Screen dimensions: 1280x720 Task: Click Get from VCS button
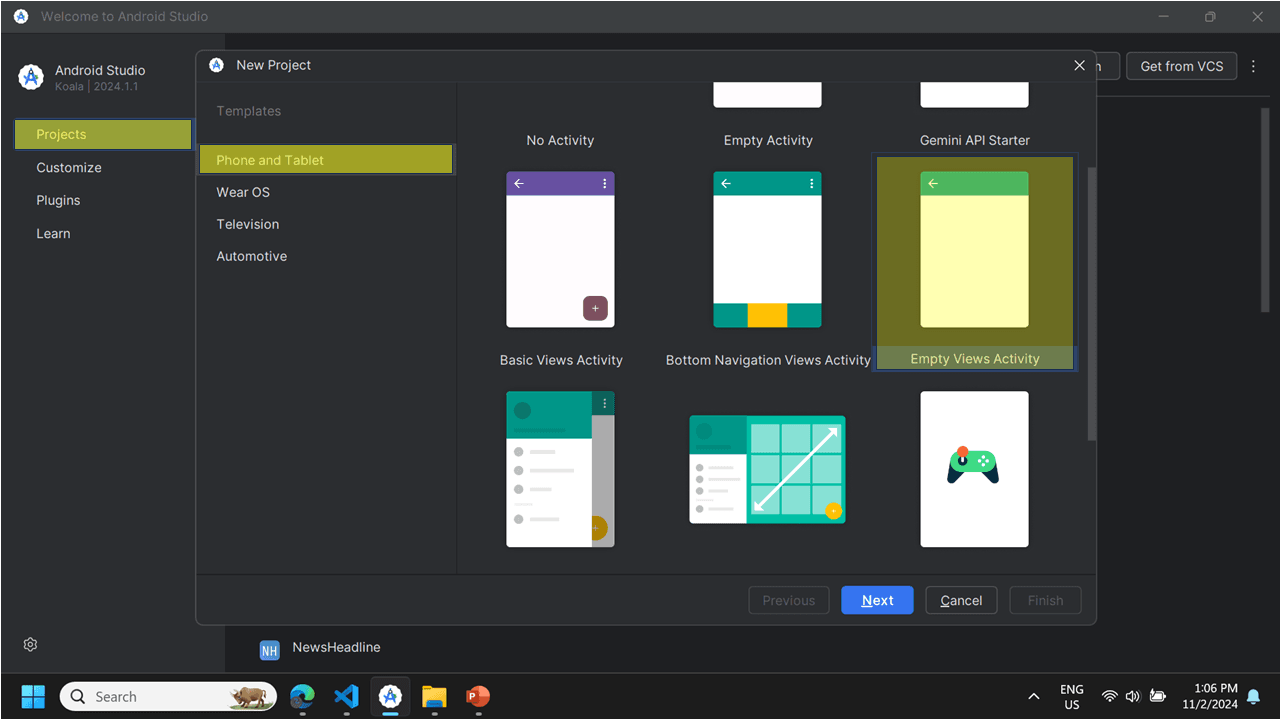point(1182,66)
